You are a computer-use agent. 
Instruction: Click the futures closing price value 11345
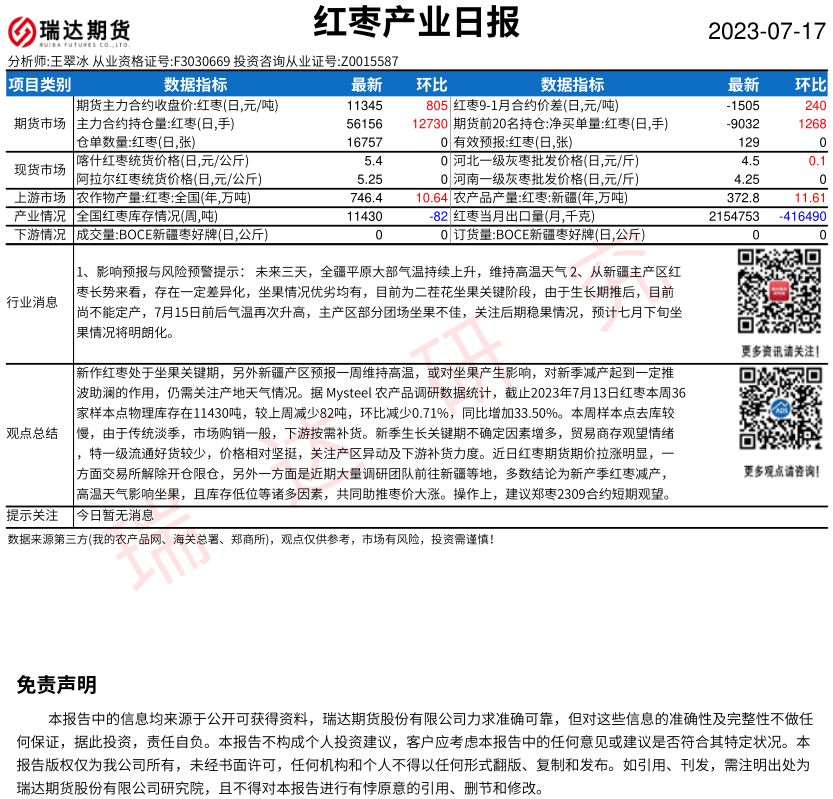point(364,105)
